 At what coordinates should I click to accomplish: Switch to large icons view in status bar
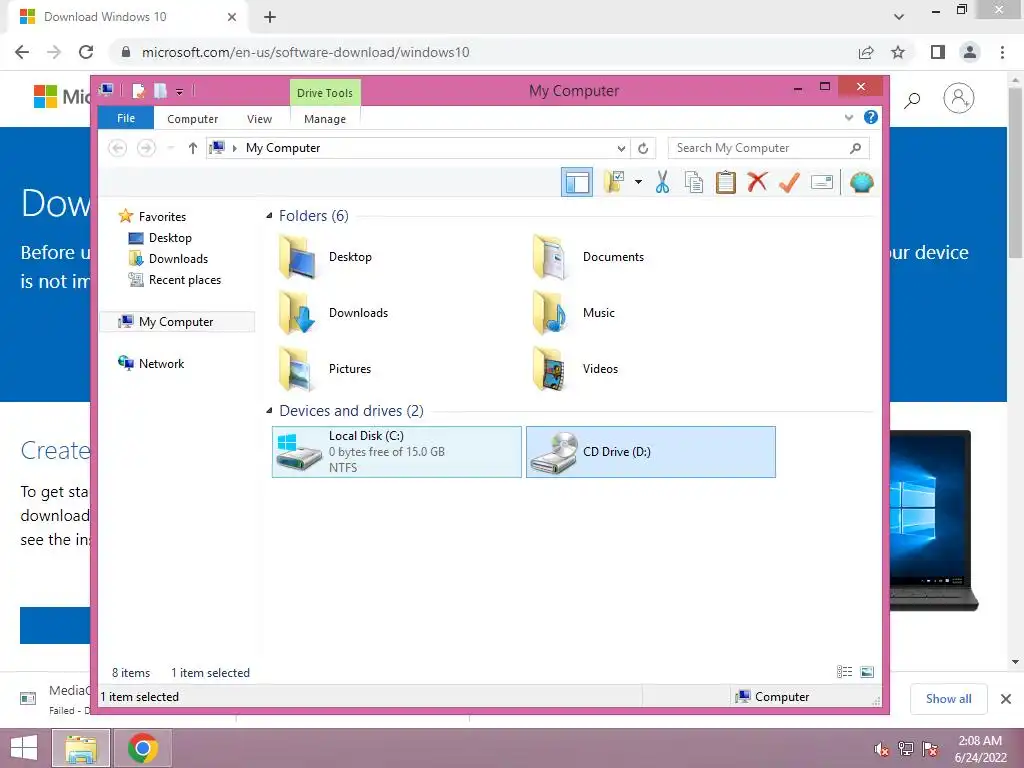(867, 672)
